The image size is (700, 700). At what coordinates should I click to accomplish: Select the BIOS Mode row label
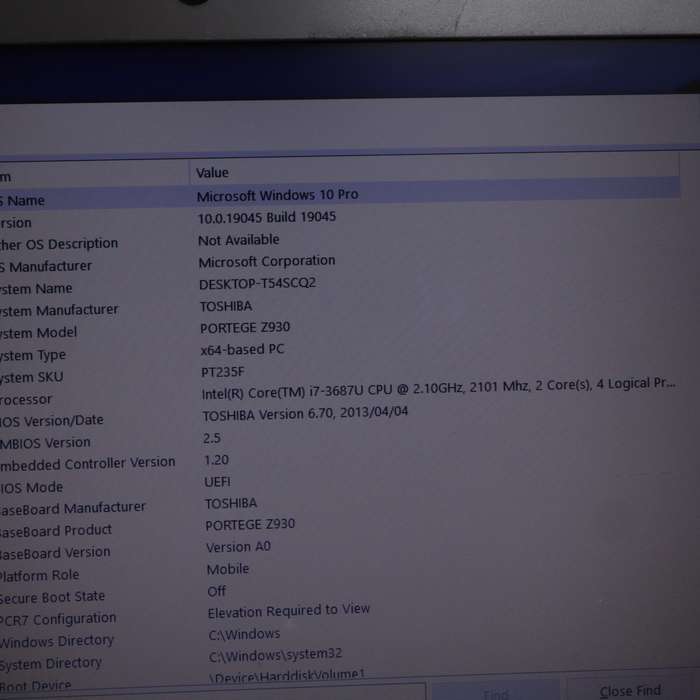click(31, 488)
